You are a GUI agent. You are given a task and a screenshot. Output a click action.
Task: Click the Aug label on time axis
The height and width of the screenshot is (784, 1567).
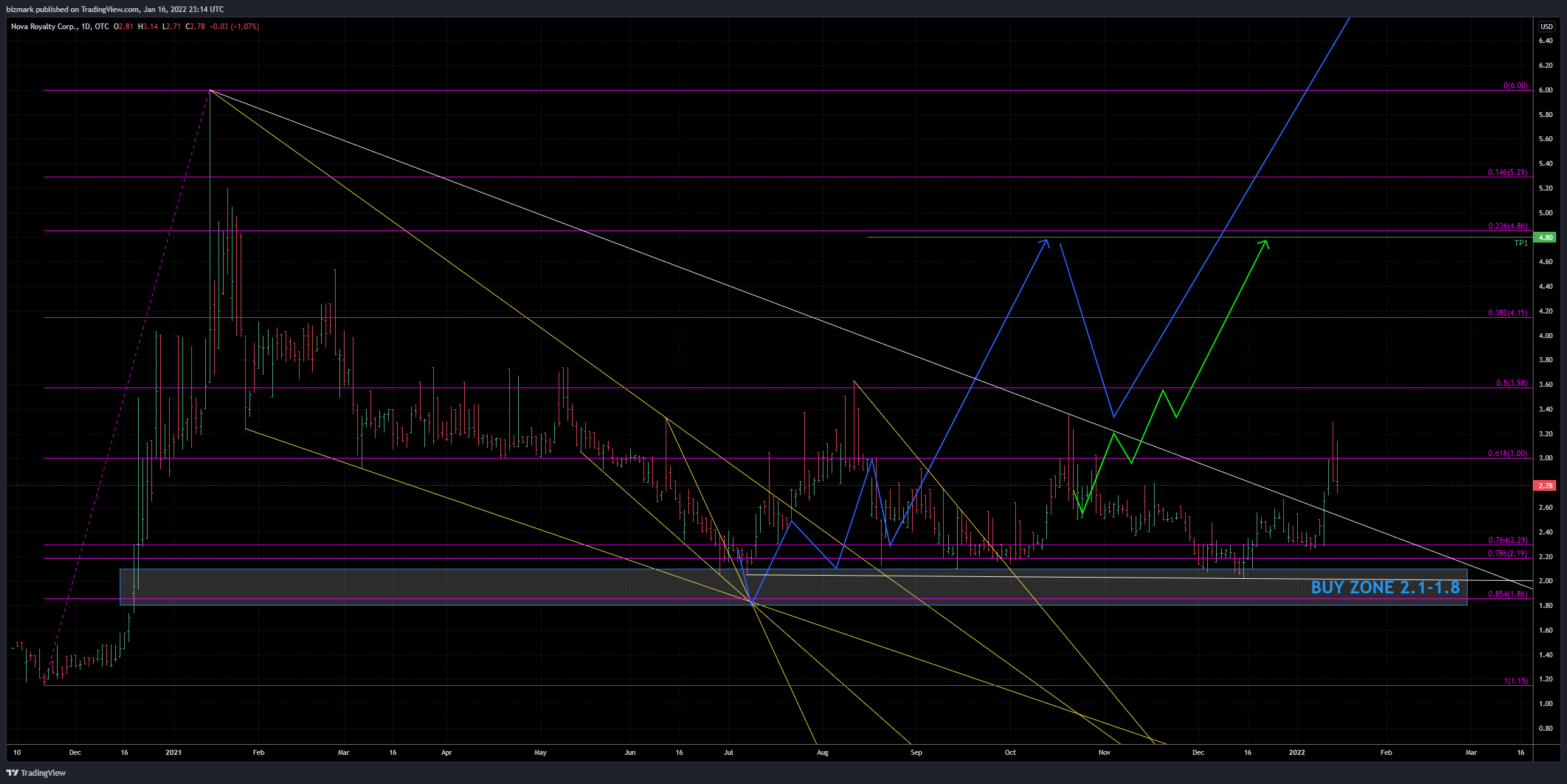[822, 752]
